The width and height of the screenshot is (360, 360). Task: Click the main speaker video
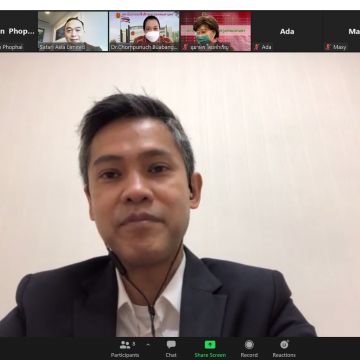(180, 195)
